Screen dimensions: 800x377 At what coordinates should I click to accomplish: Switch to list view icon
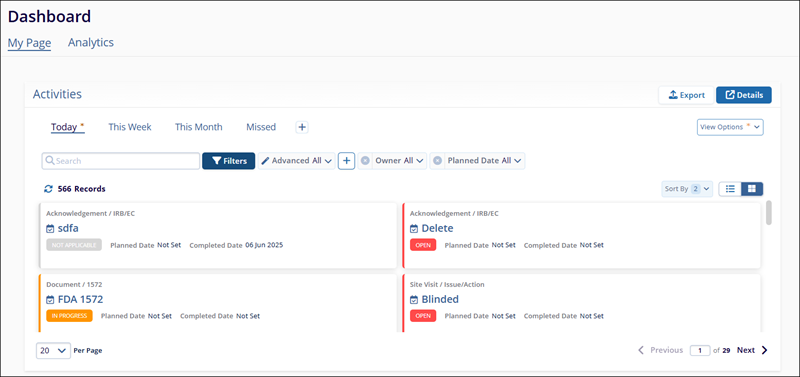tap(730, 189)
